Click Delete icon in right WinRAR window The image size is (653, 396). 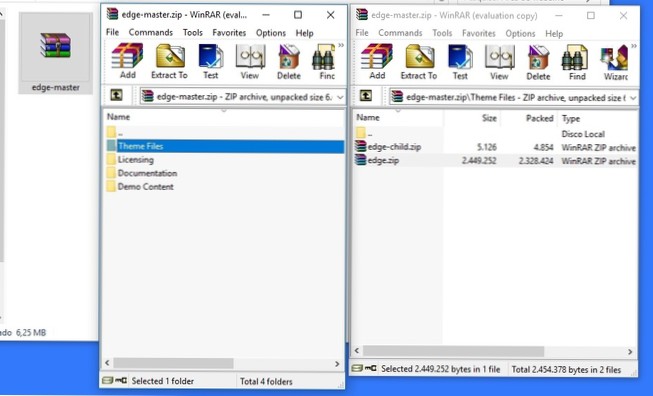click(x=538, y=61)
